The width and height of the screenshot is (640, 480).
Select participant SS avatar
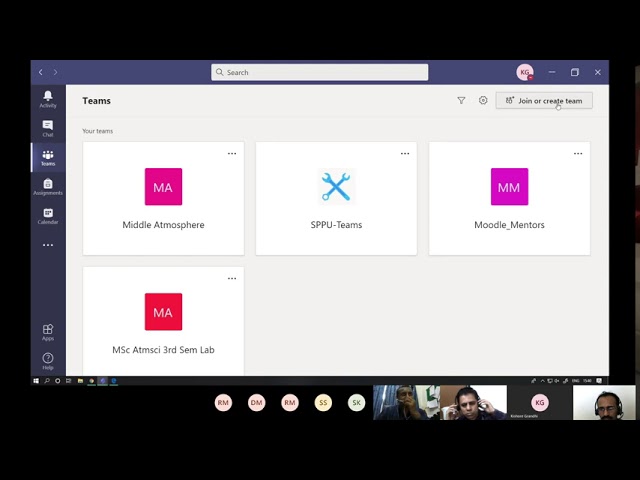click(323, 403)
